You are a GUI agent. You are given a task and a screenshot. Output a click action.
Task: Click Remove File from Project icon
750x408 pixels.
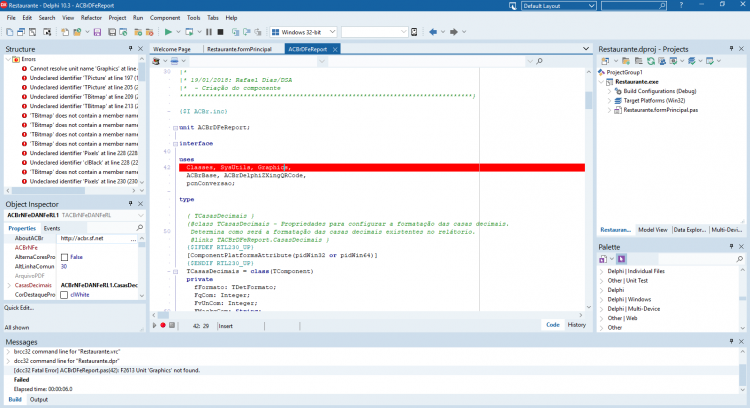(150, 32)
